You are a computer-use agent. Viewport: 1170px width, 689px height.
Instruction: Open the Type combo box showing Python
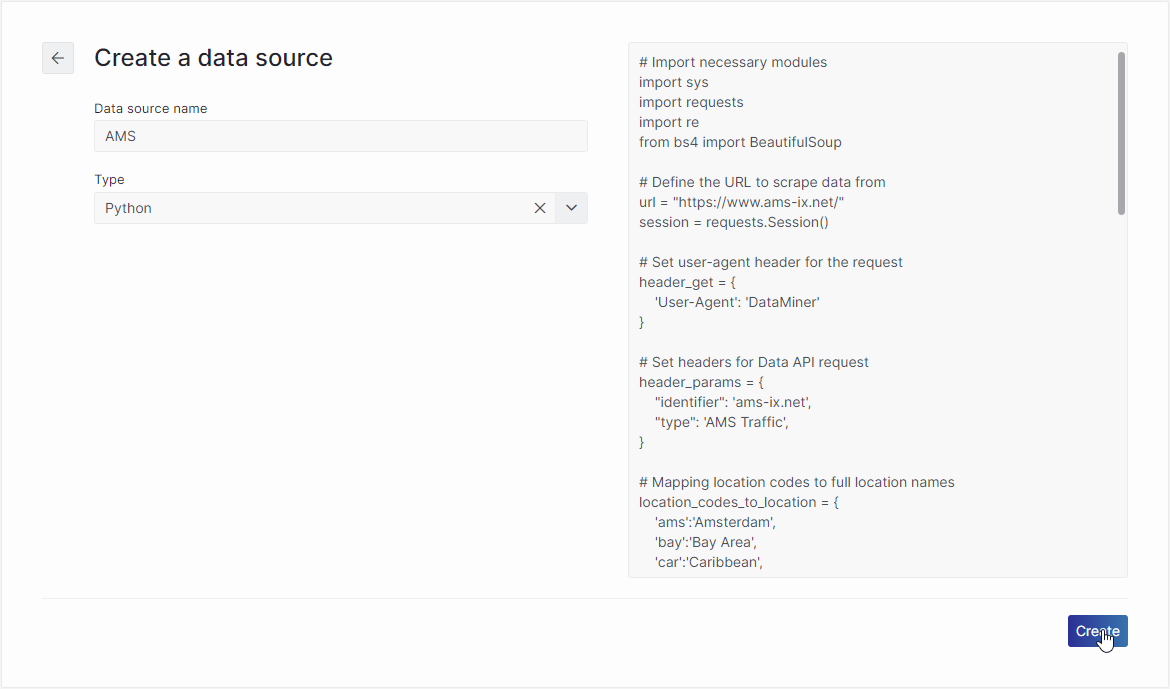[x=340, y=208]
